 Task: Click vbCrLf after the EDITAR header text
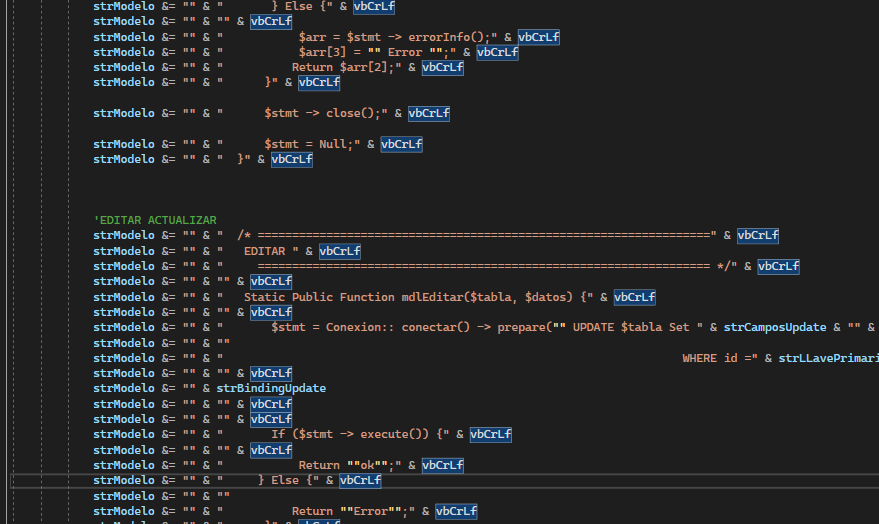click(x=340, y=251)
